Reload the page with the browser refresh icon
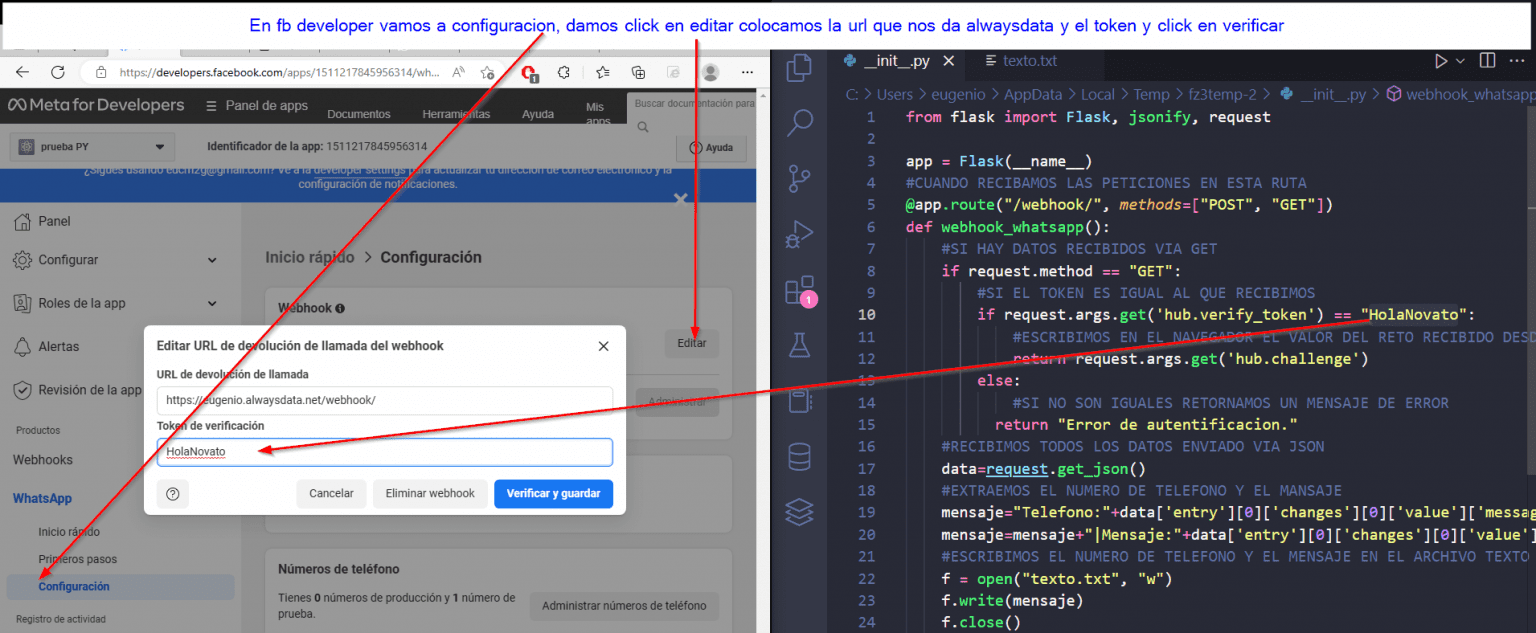The height and width of the screenshot is (633, 1536). tap(57, 72)
